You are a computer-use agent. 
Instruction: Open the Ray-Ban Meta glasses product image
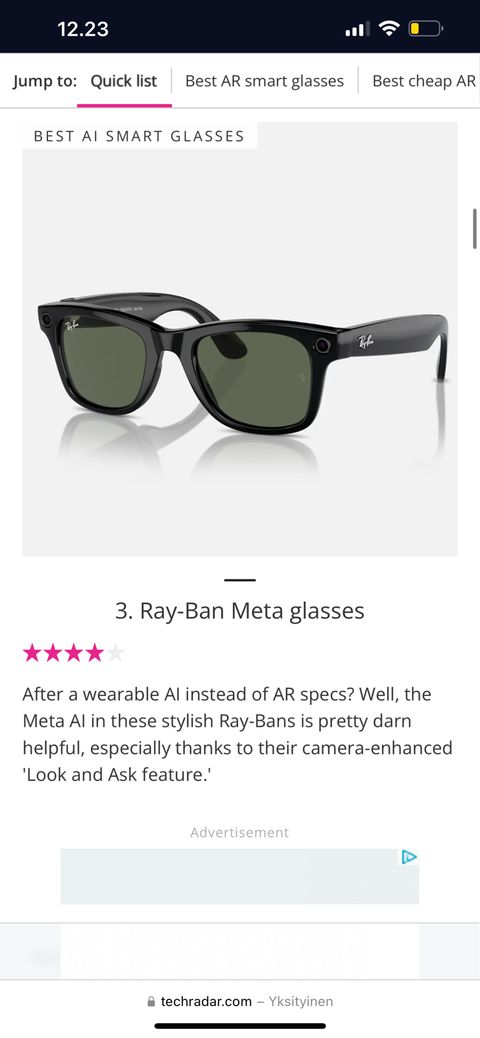pos(240,339)
